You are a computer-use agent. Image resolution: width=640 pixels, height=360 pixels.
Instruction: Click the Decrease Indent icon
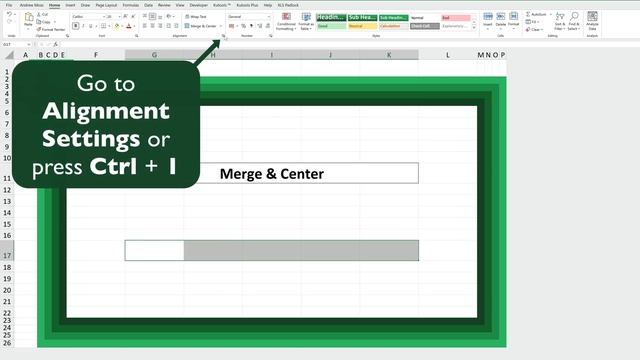[x=169, y=26]
